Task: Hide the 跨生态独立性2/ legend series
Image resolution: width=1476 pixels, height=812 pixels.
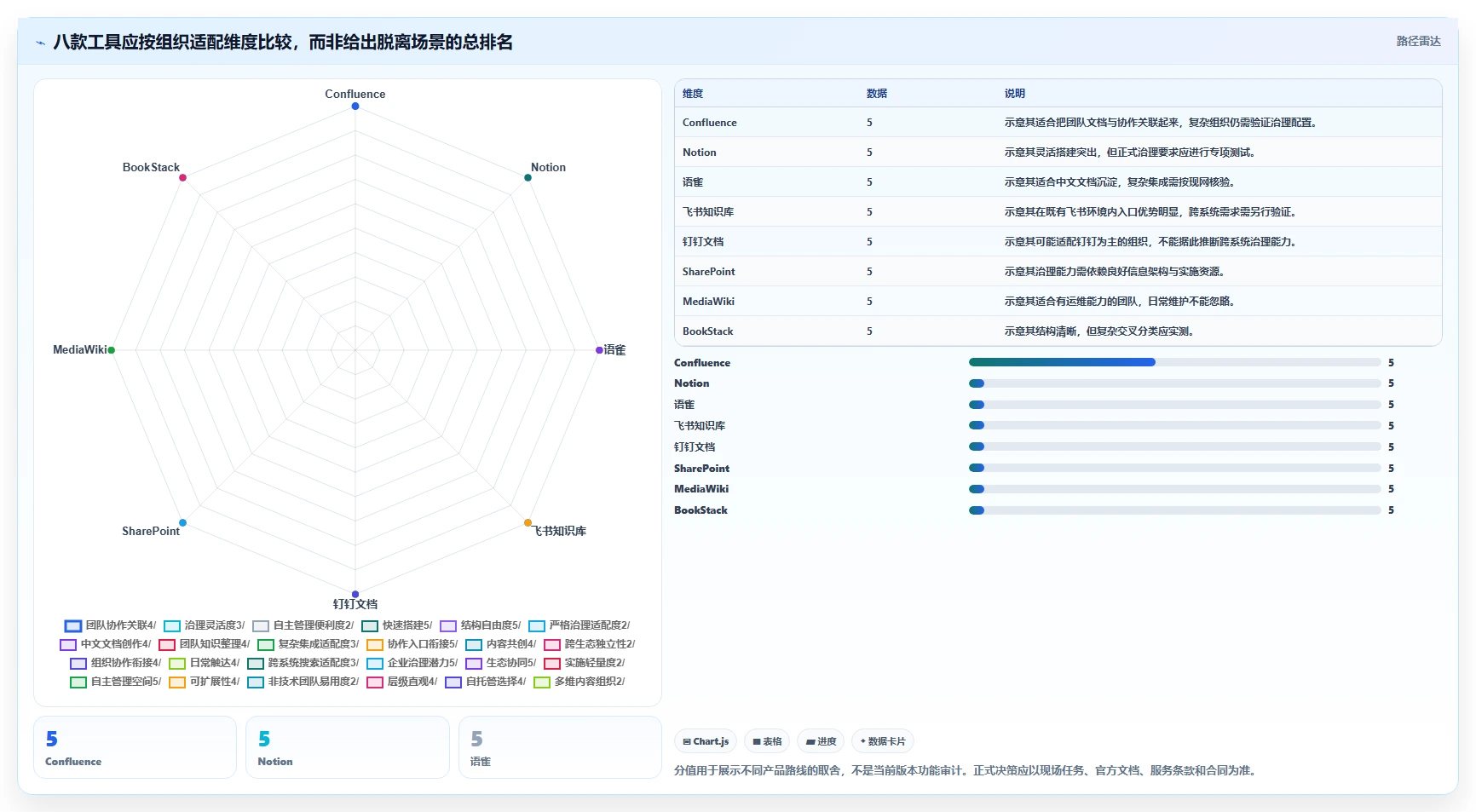Action: [590, 644]
